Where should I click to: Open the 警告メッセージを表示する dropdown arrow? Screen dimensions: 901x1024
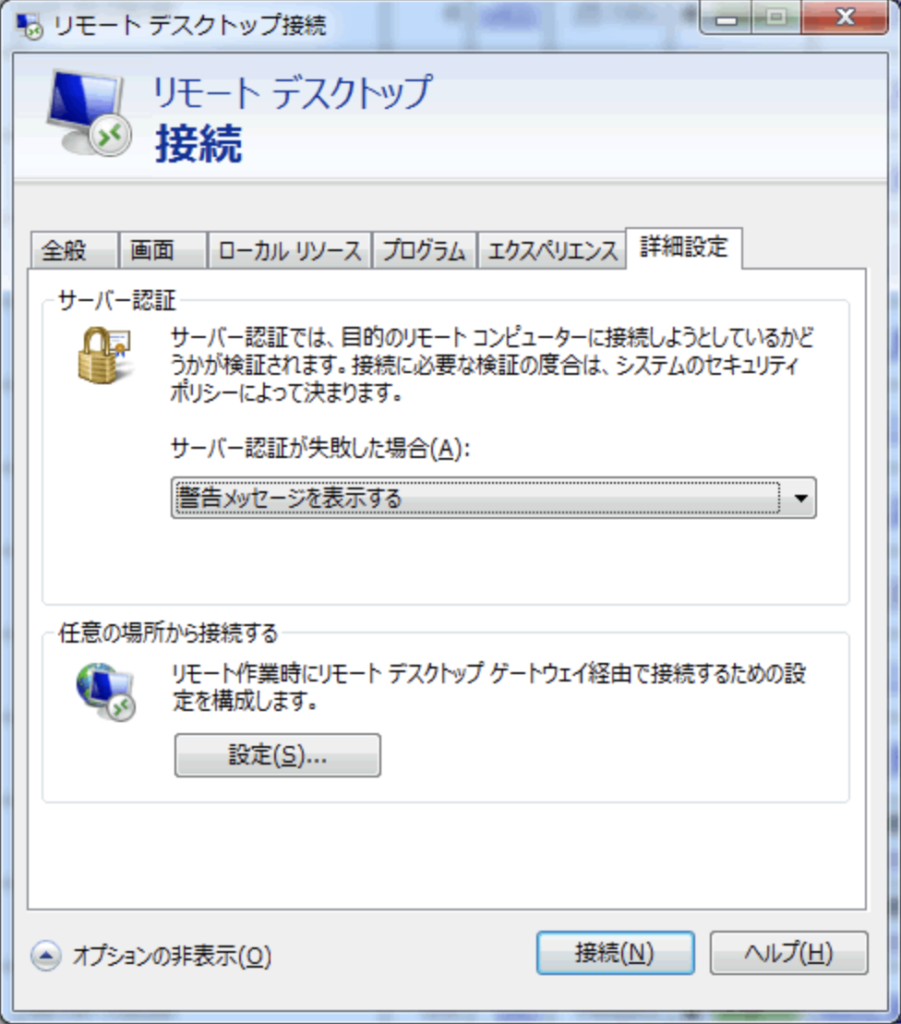800,498
